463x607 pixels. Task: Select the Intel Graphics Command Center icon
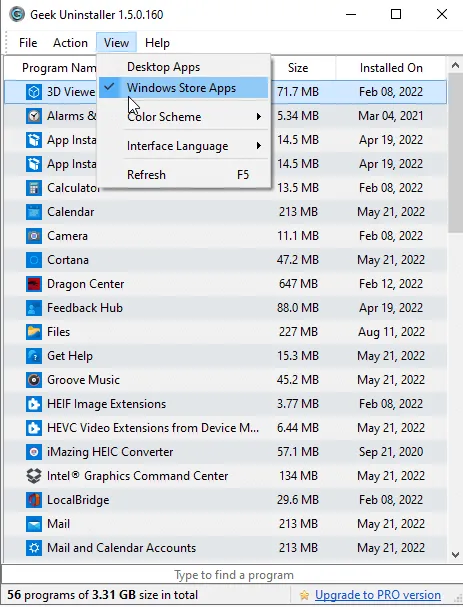tap(34, 476)
